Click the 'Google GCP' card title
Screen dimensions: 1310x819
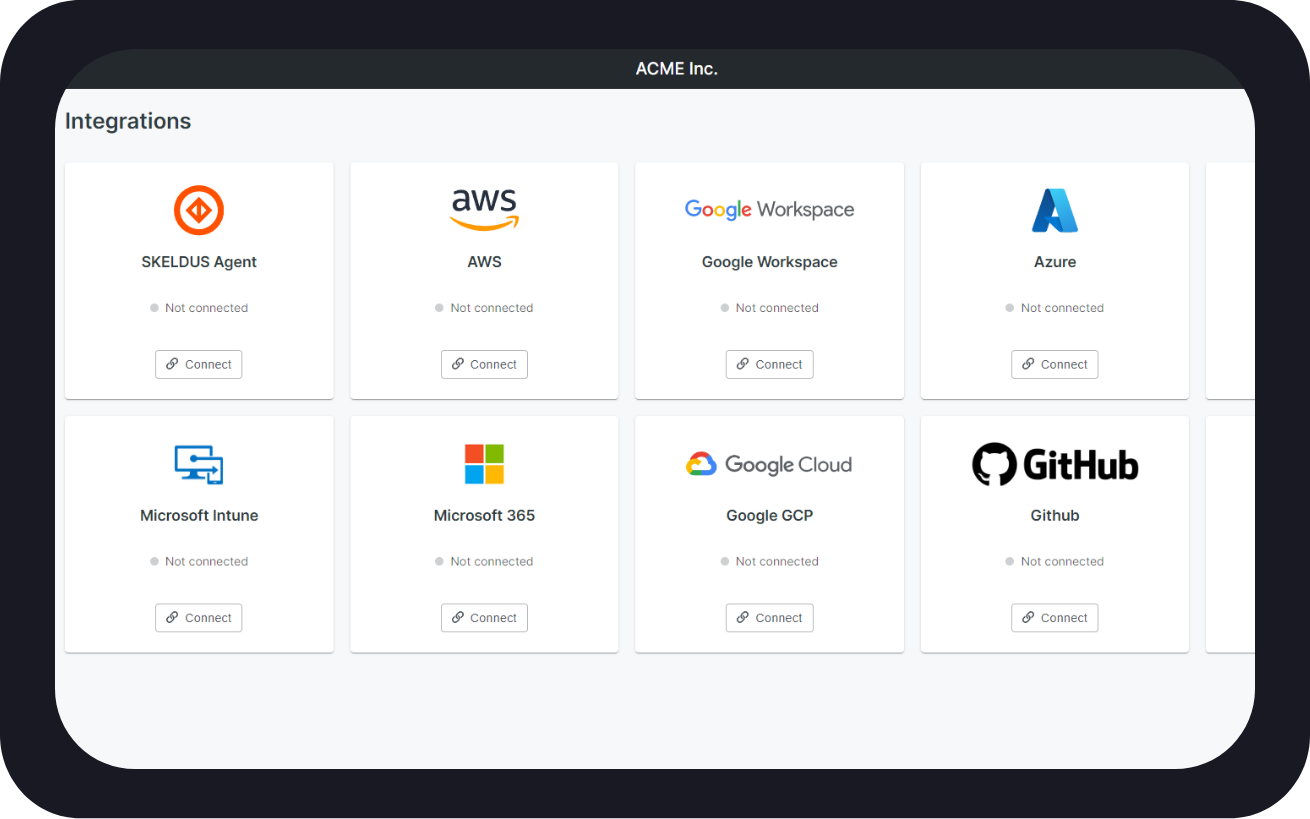pos(769,516)
